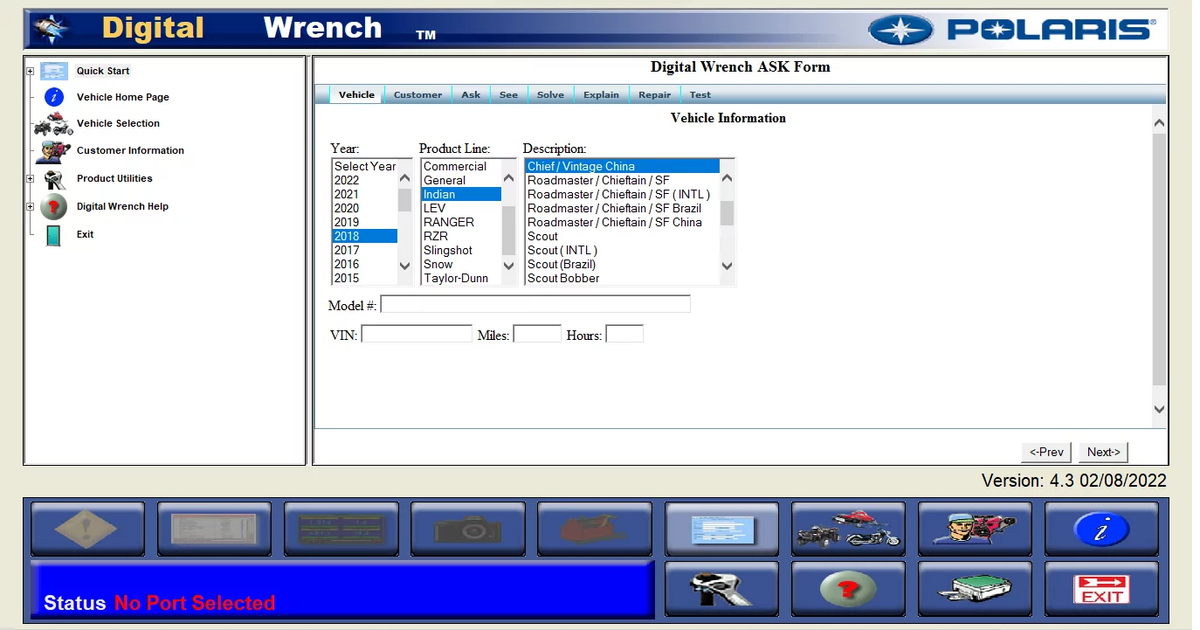Click the EXIT icon at bottom right
The image size is (1200, 630).
[1101, 588]
